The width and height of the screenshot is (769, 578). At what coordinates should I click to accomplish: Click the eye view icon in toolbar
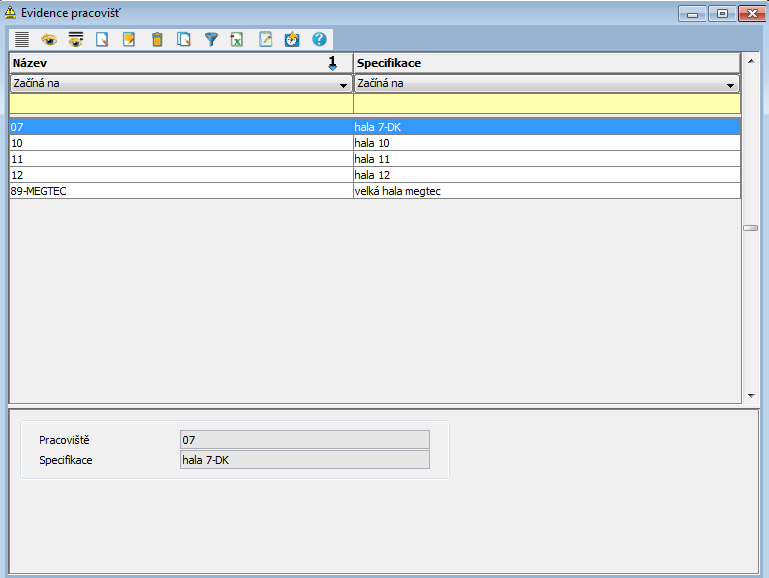click(48, 40)
